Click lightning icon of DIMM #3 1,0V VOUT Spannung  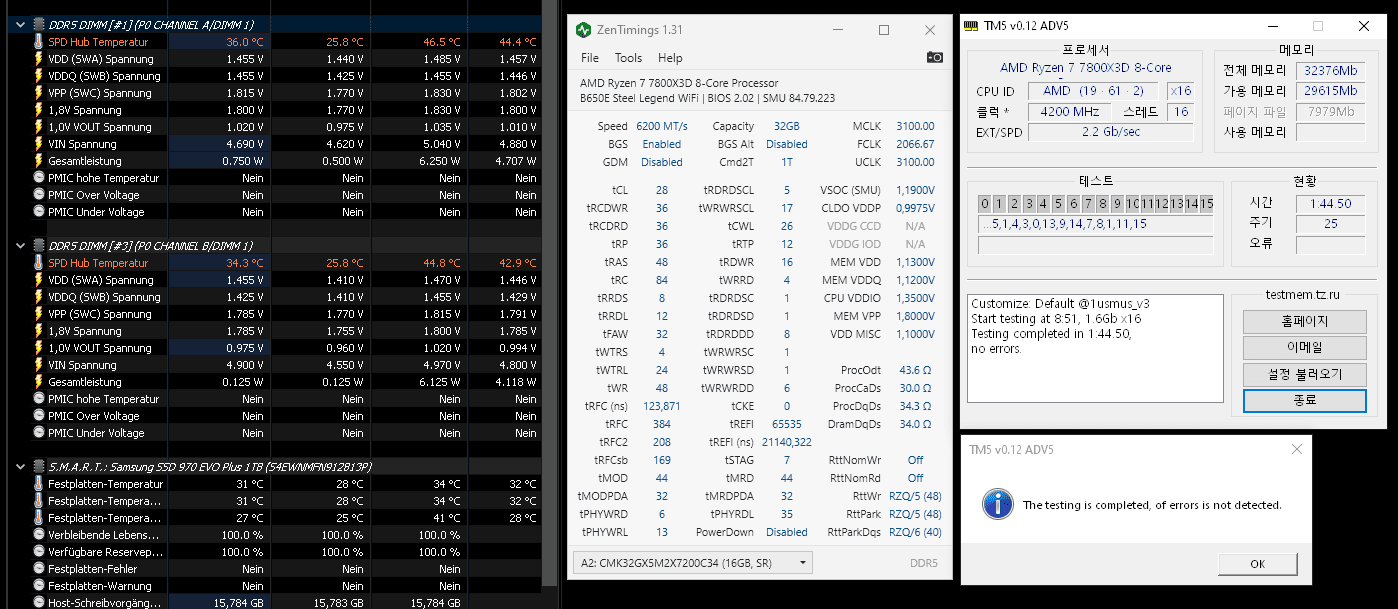pos(39,348)
